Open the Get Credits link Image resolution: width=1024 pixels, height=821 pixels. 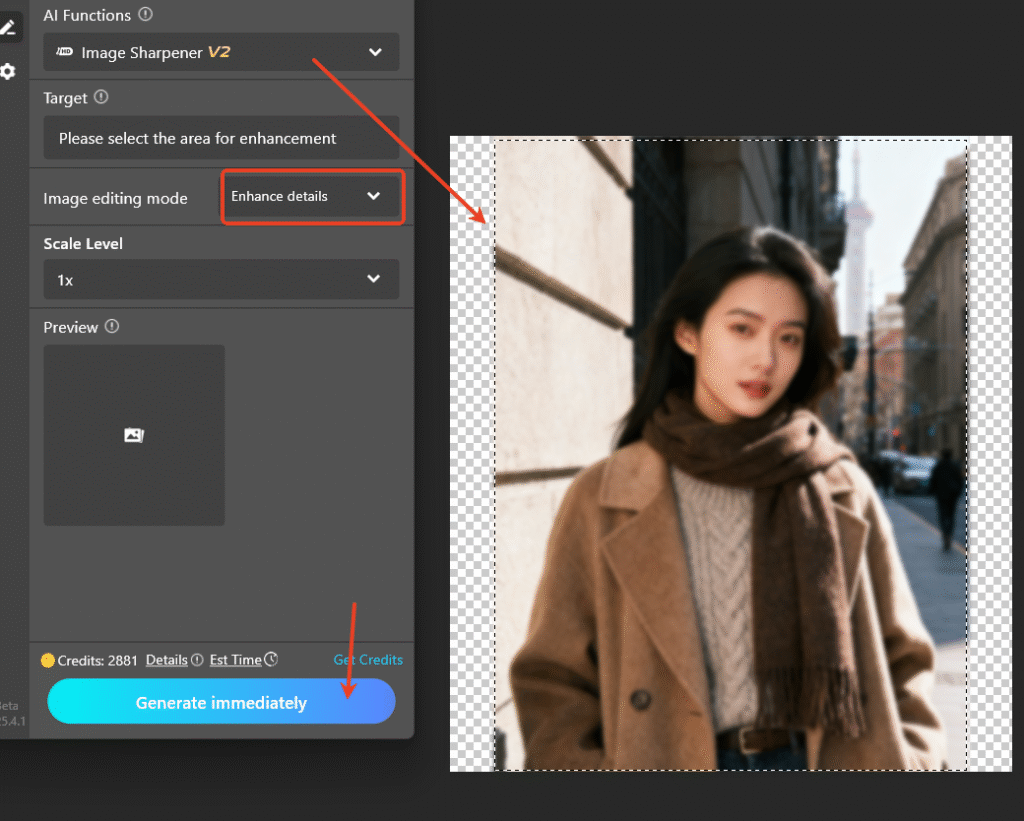click(368, 660)
